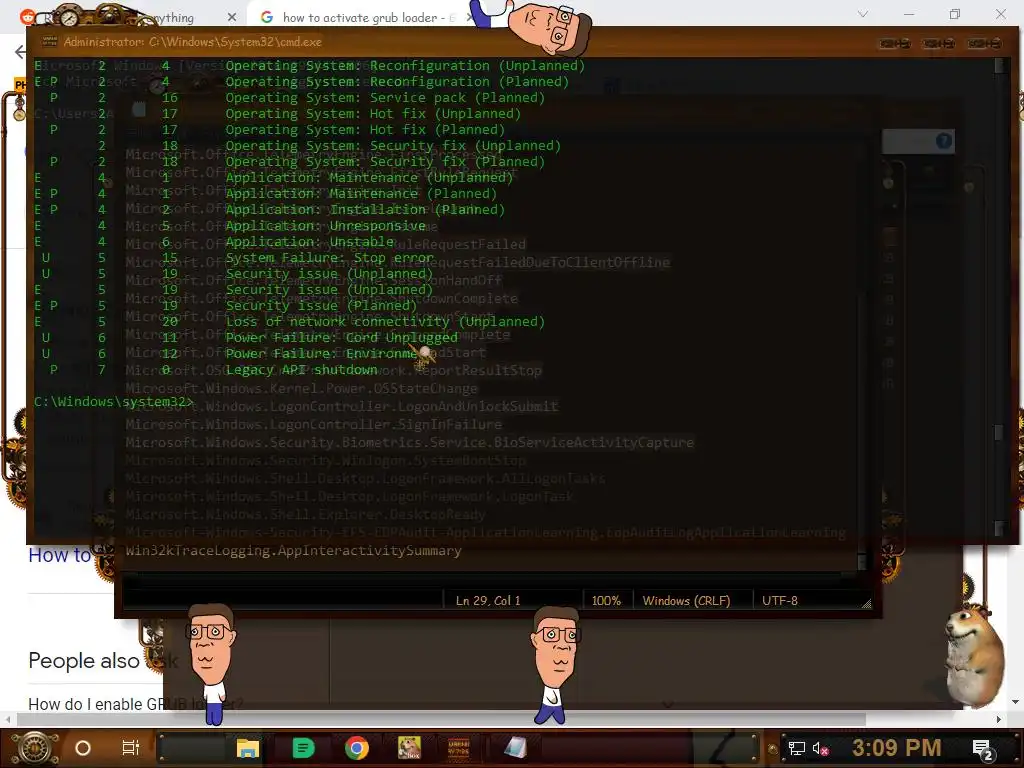Click the muted volume tray icon
1024x768 pixels.
pyautogui.click(x=820, y=748)
